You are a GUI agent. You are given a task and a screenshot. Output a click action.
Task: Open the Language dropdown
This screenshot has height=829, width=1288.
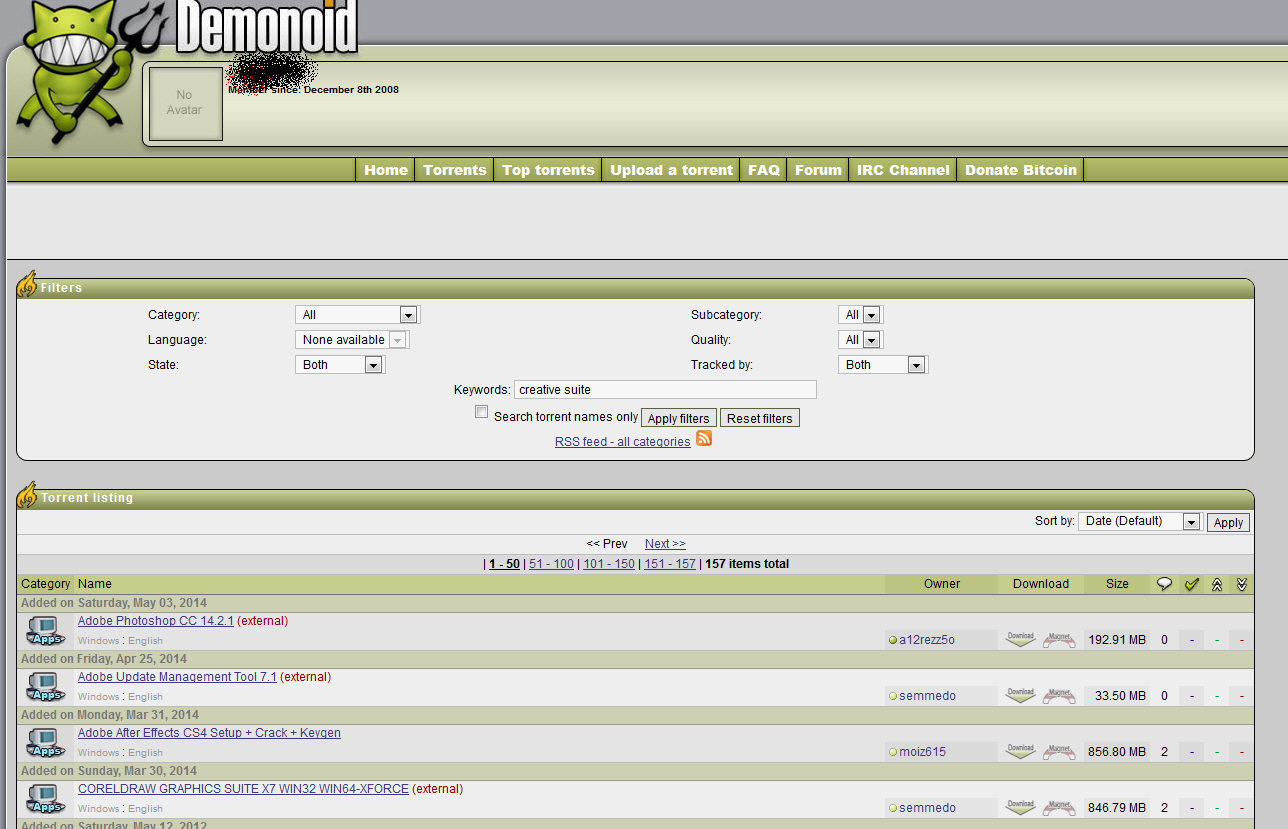click(x=351, y=340)
